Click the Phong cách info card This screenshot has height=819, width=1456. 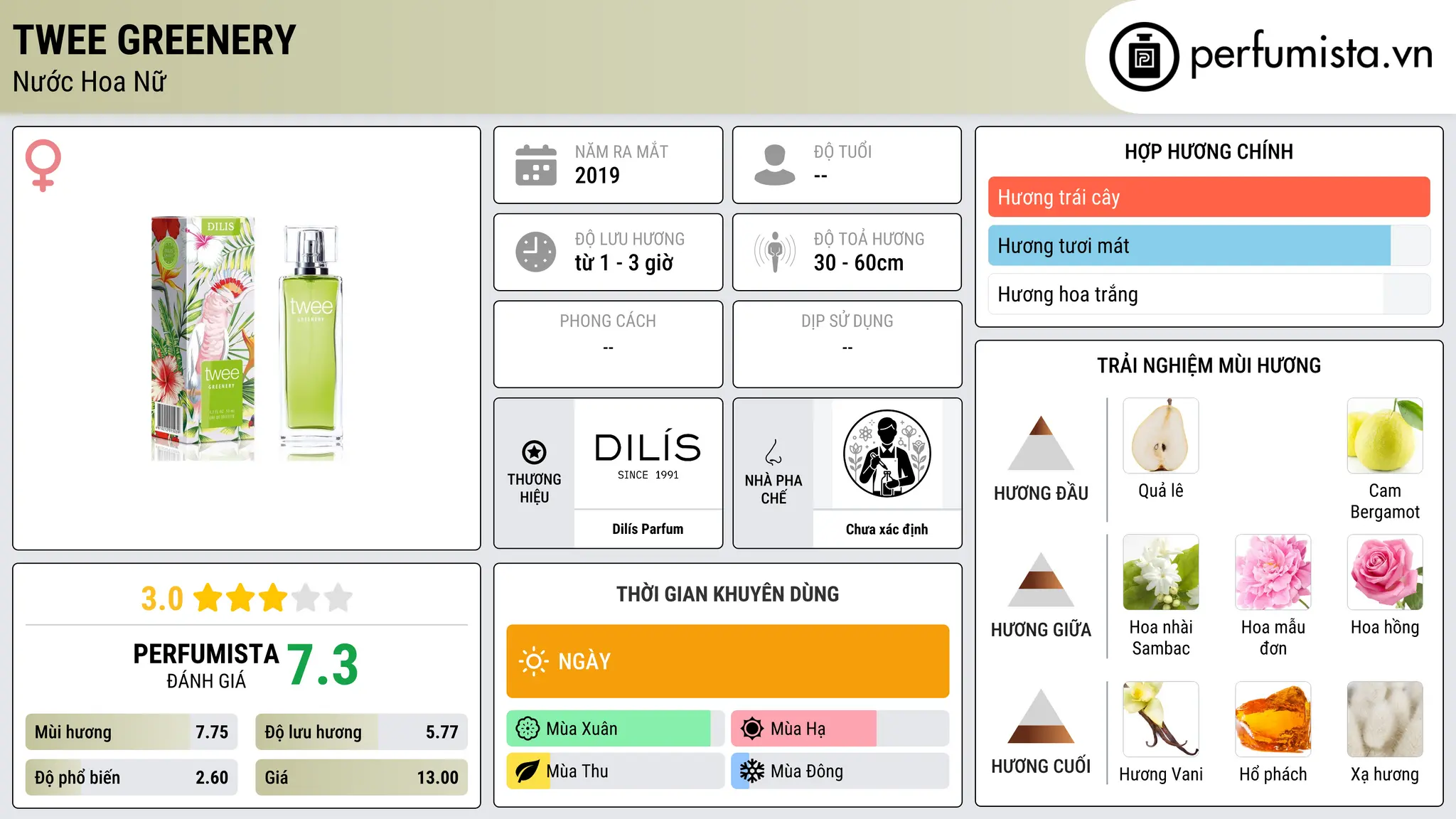(609, 344)
